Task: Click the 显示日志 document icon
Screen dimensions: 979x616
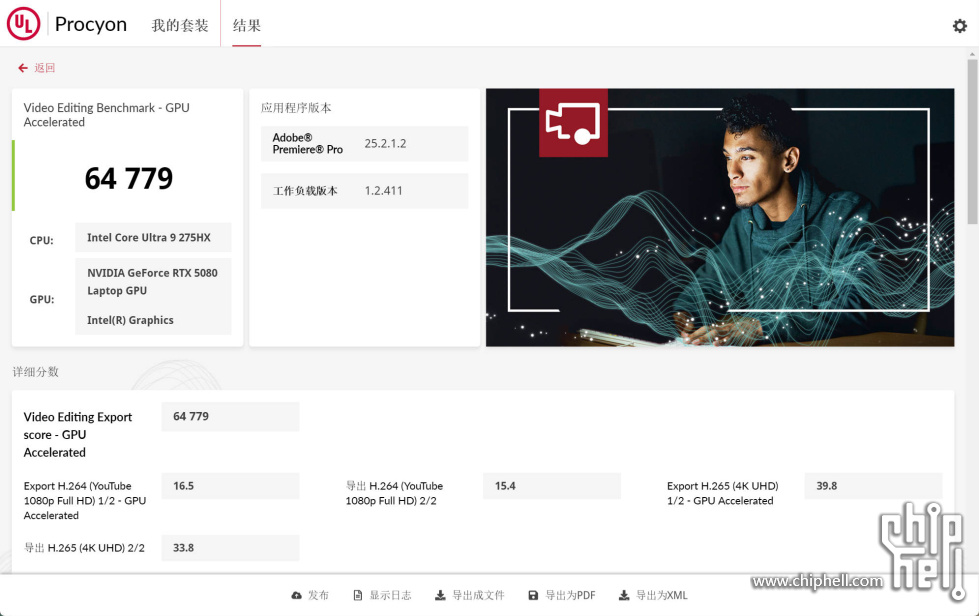Action: click(358, 595)
